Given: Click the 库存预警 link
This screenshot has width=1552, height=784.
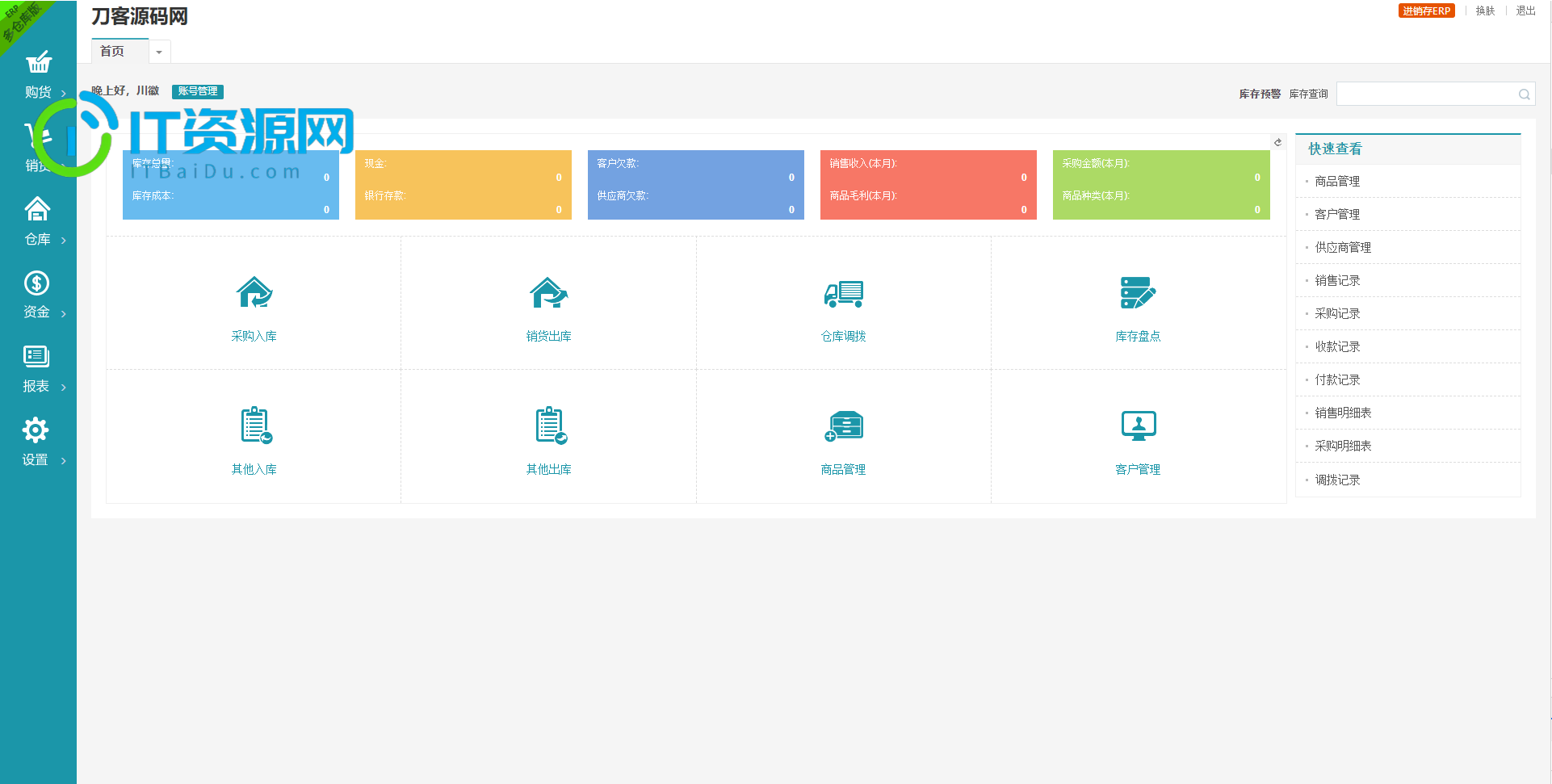Looking at the screenshot, I should pyautogui.click(x=1260, y=94).
